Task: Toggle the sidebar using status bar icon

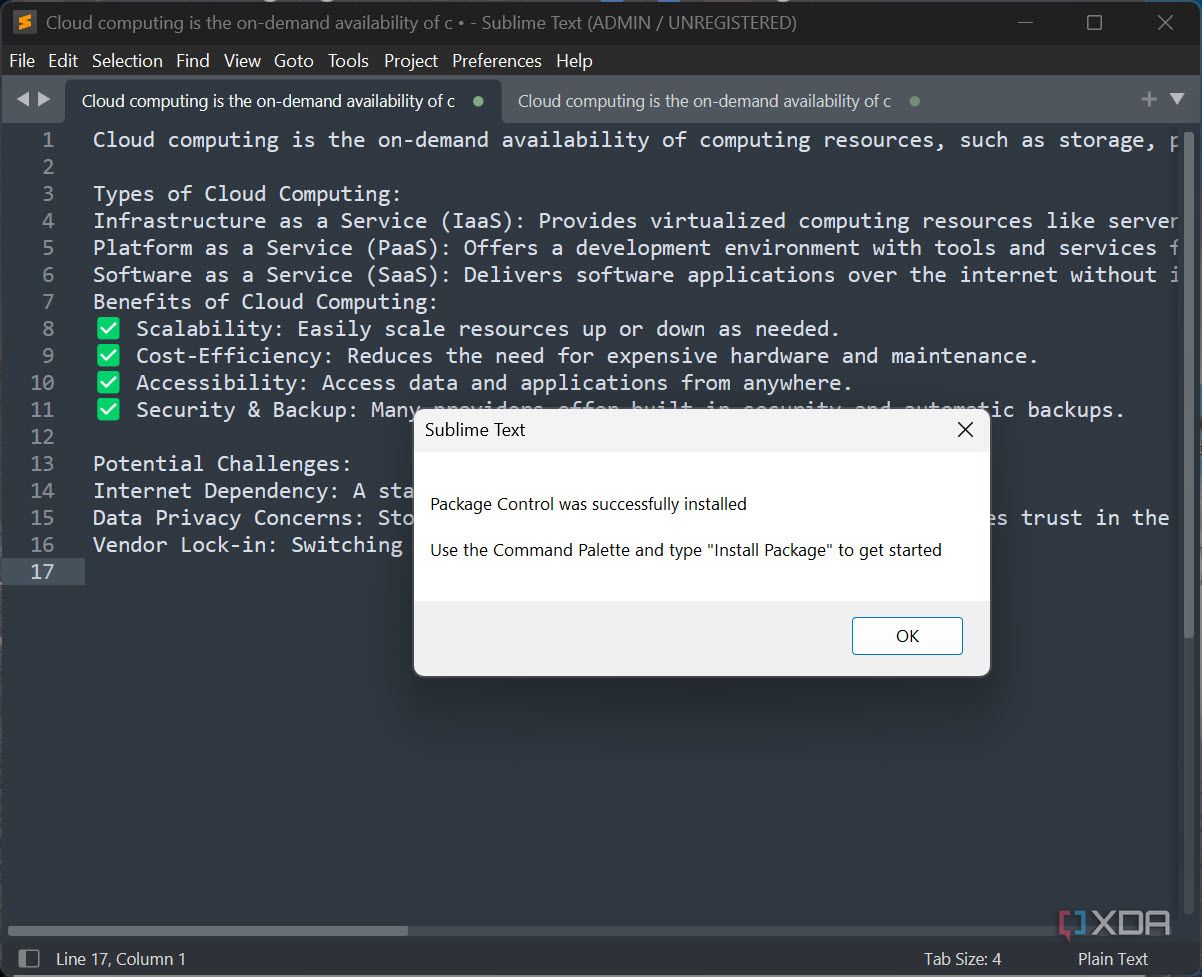Action: click(x=29, y=958)
